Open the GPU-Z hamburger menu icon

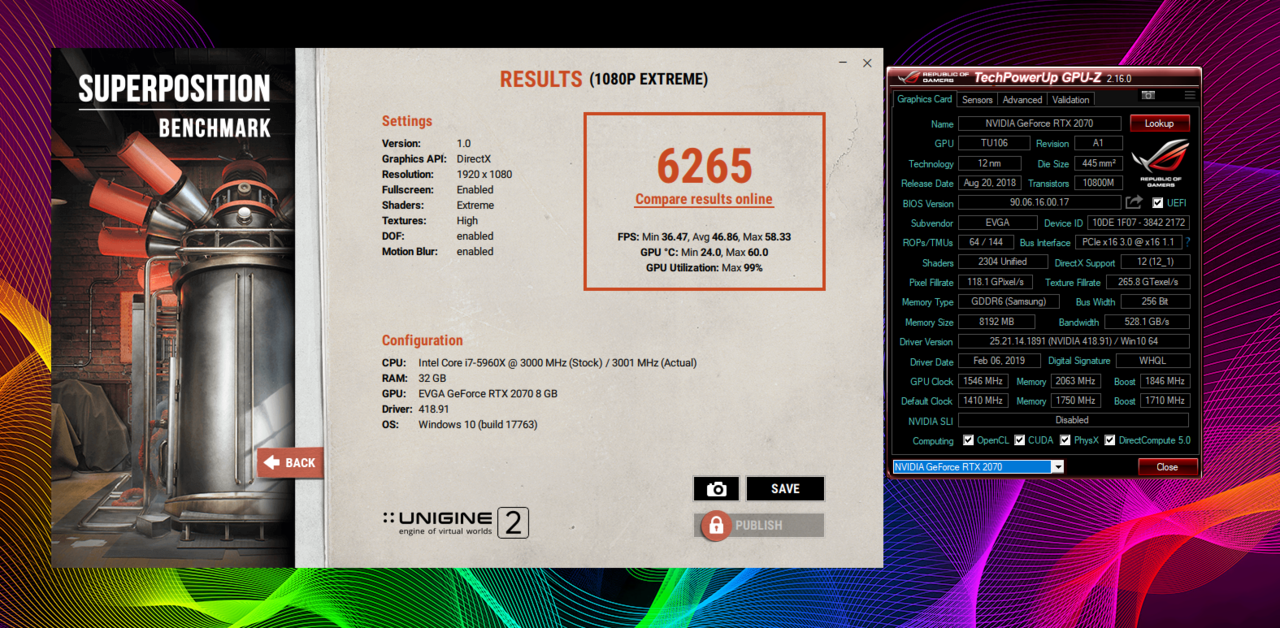[1189, 96]
